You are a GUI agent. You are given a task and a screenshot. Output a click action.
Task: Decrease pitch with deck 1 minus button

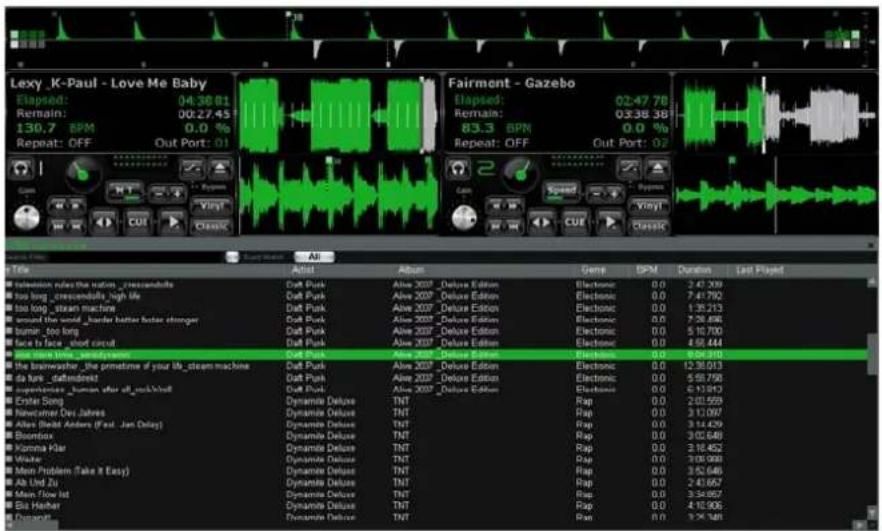click(158, 194)
